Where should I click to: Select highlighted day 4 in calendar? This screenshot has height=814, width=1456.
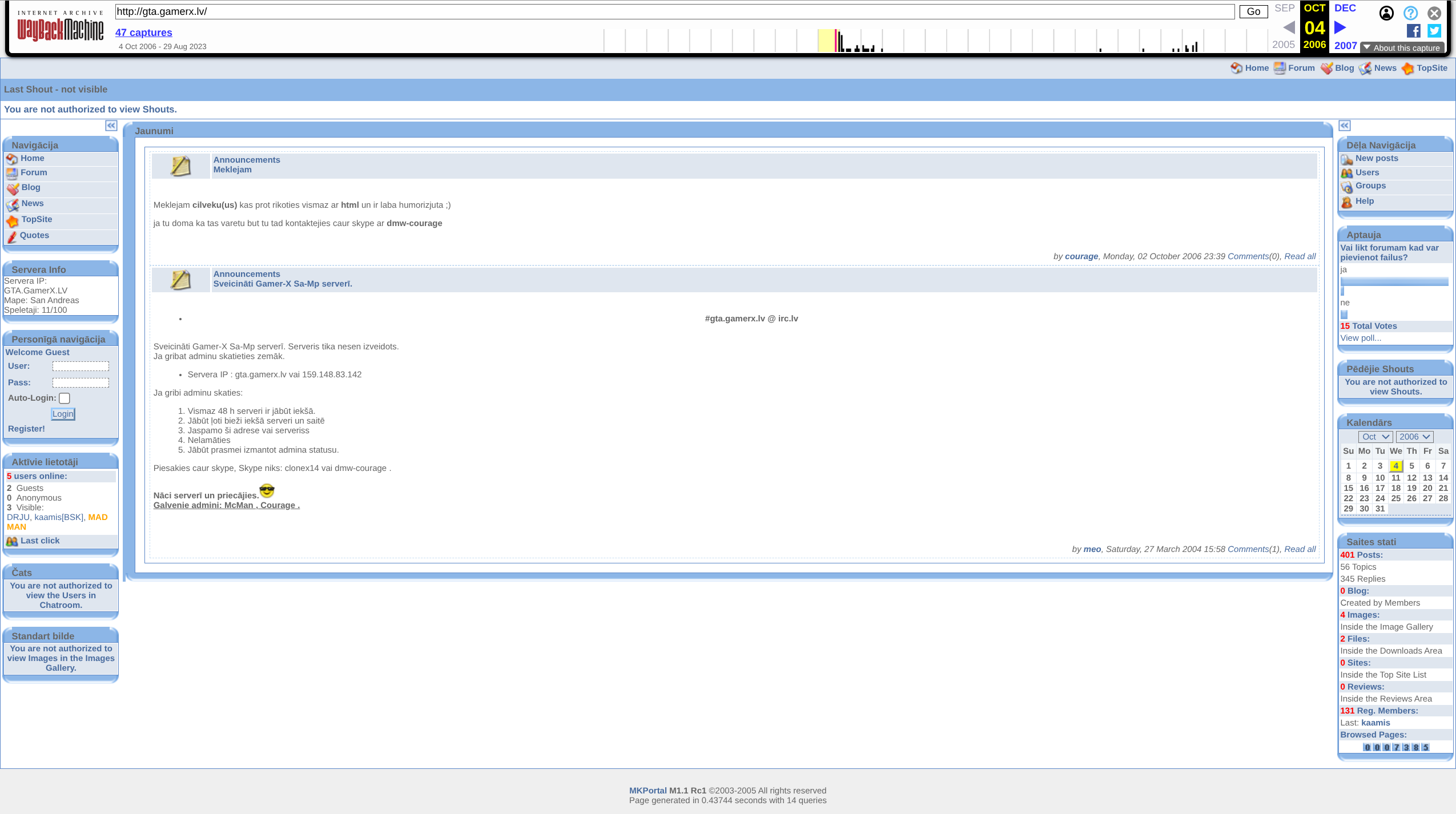click(x=1396, y=466)
